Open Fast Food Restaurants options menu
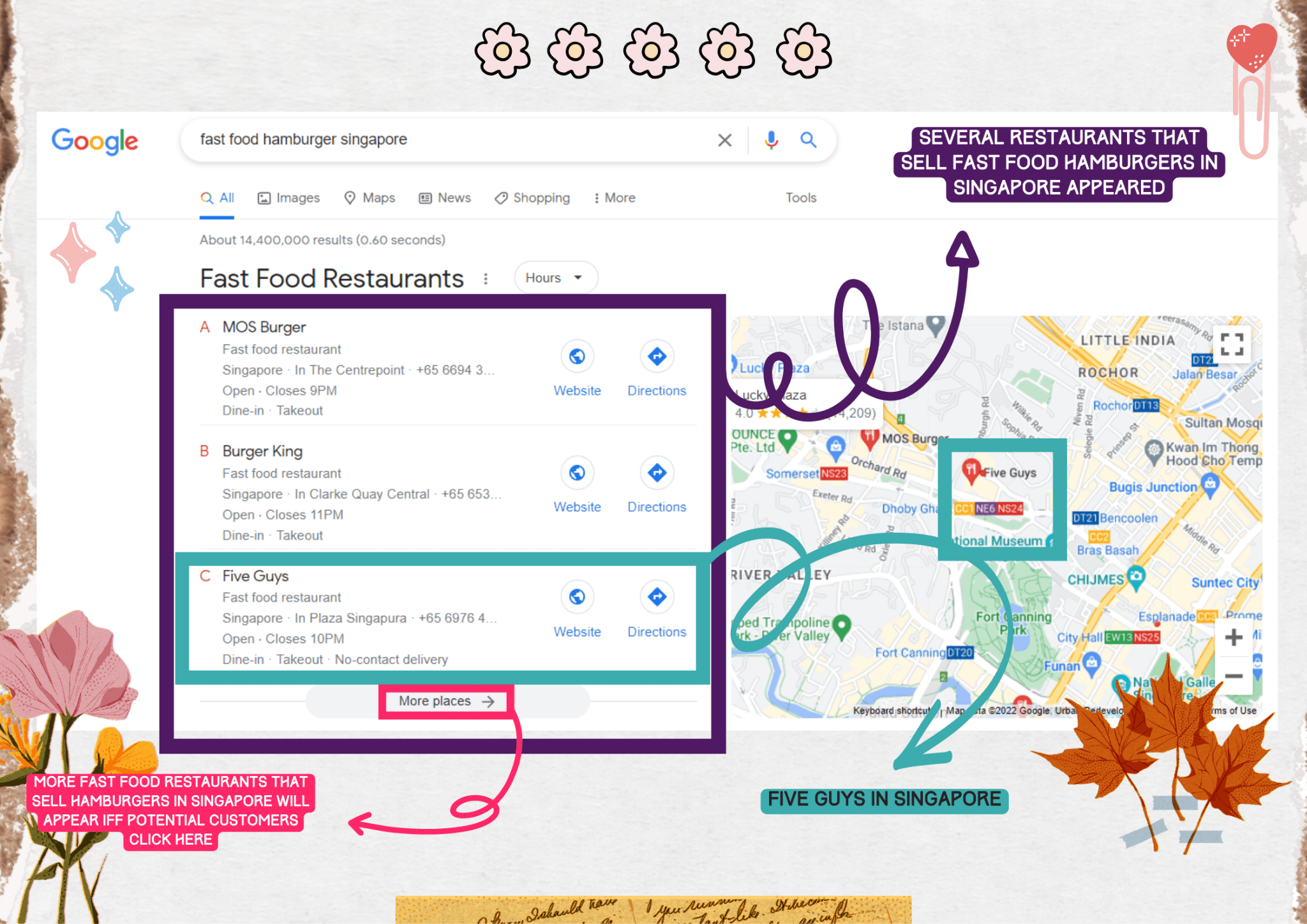Screen dimensions: 1307x924 tap(486, 279)
